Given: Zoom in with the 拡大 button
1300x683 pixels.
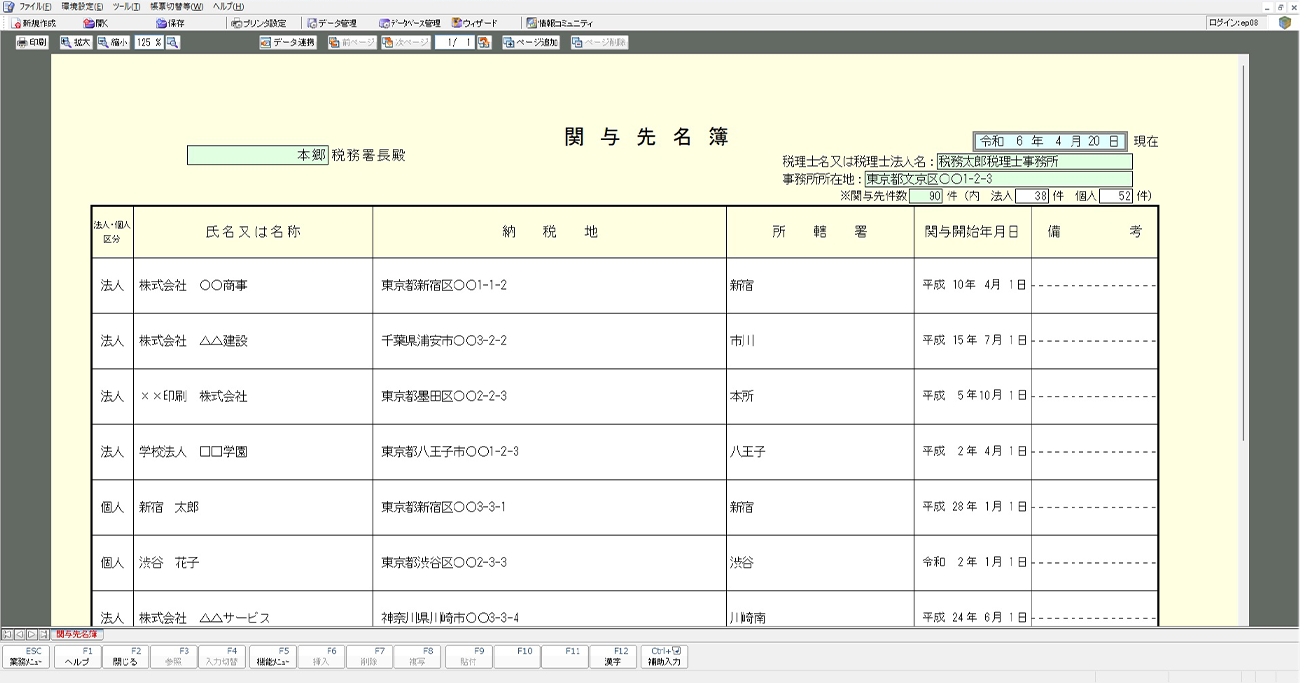Looking at the screenshot, I should coord(75,43).
